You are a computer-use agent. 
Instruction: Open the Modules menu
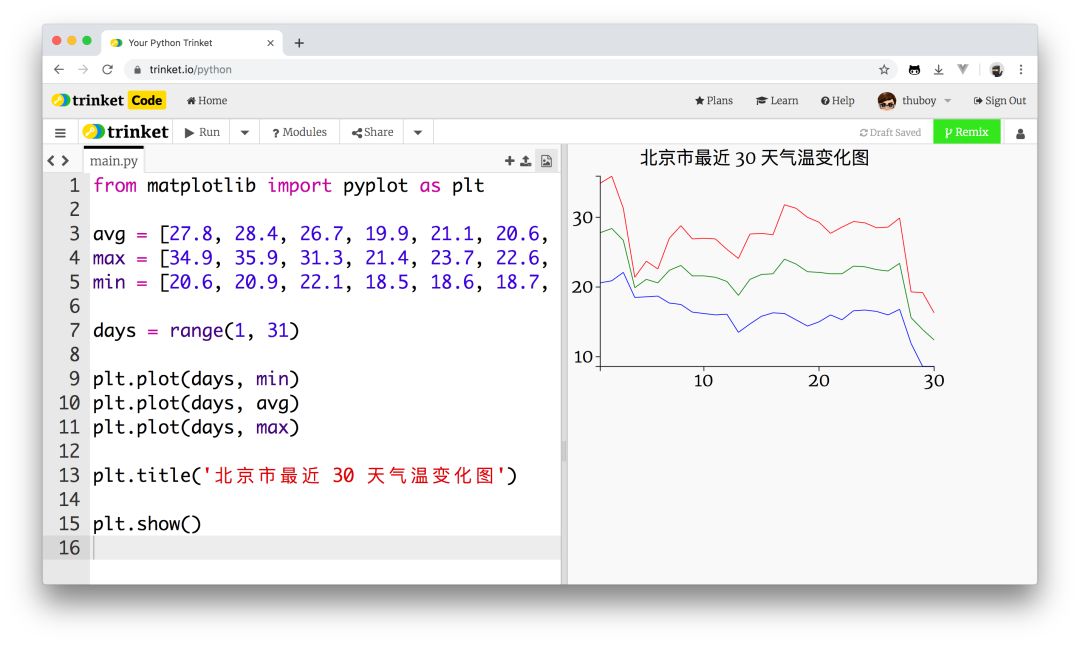299,132
